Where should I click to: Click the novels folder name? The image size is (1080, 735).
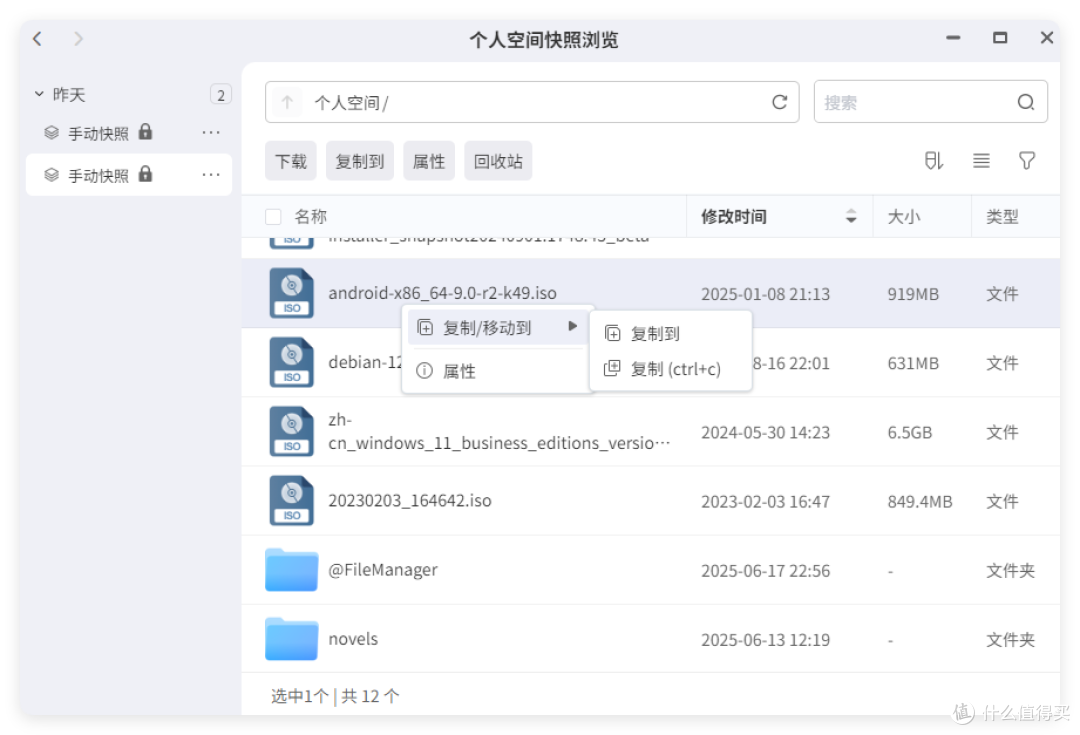coord(353,639)
